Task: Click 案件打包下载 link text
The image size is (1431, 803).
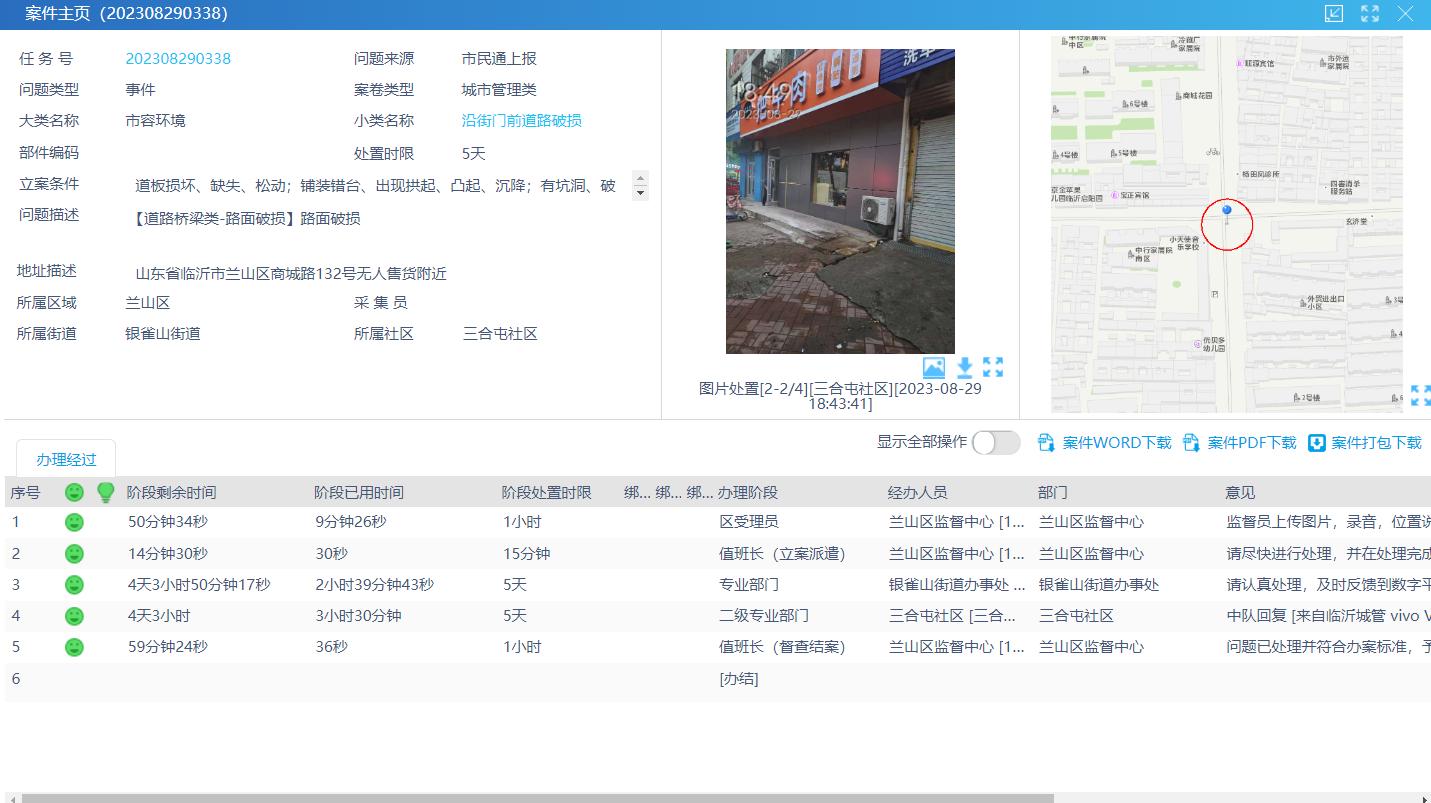Action: 1376,442
